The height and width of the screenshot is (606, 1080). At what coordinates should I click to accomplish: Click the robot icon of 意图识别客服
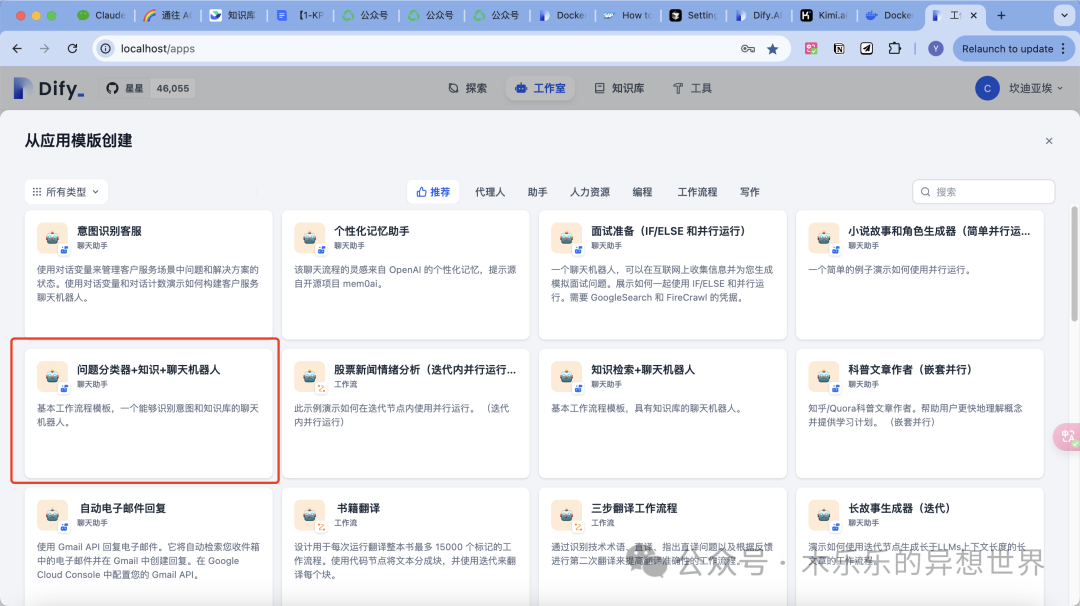(x=52, y=238)
